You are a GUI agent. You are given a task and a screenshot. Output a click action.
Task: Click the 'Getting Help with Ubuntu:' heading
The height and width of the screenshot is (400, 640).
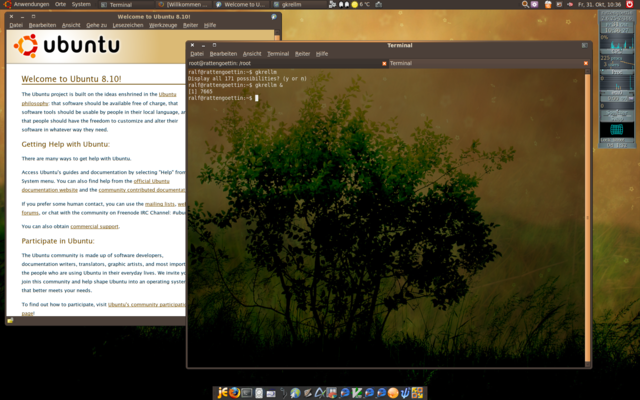click(66, 144)
